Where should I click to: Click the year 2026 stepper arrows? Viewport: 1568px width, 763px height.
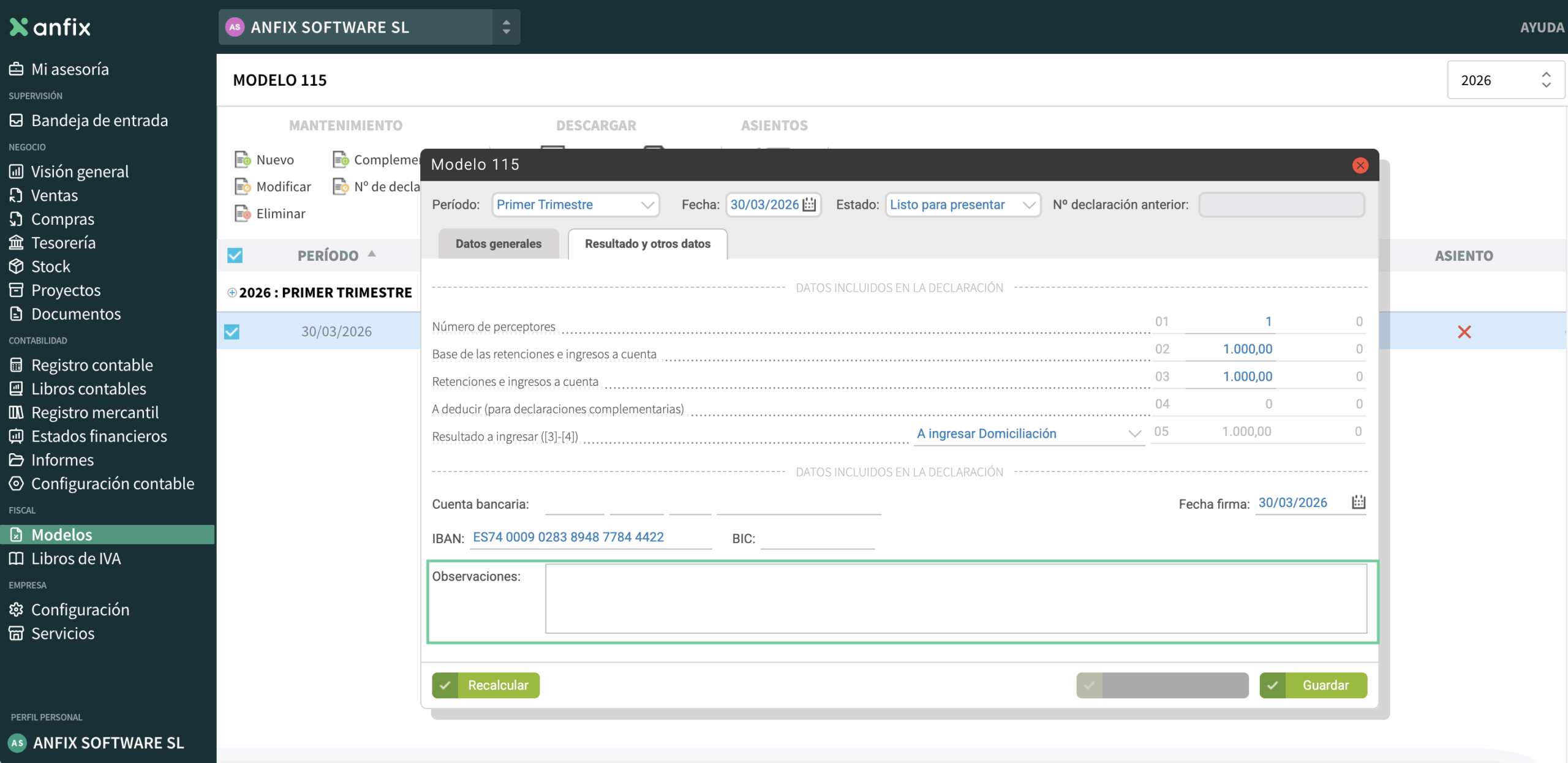(x=1546, y=80)
